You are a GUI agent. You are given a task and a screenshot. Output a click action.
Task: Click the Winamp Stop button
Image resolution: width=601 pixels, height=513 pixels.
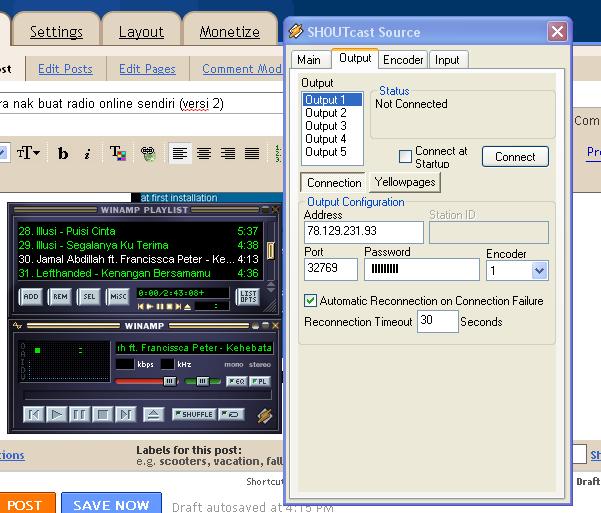coord(102,414)
